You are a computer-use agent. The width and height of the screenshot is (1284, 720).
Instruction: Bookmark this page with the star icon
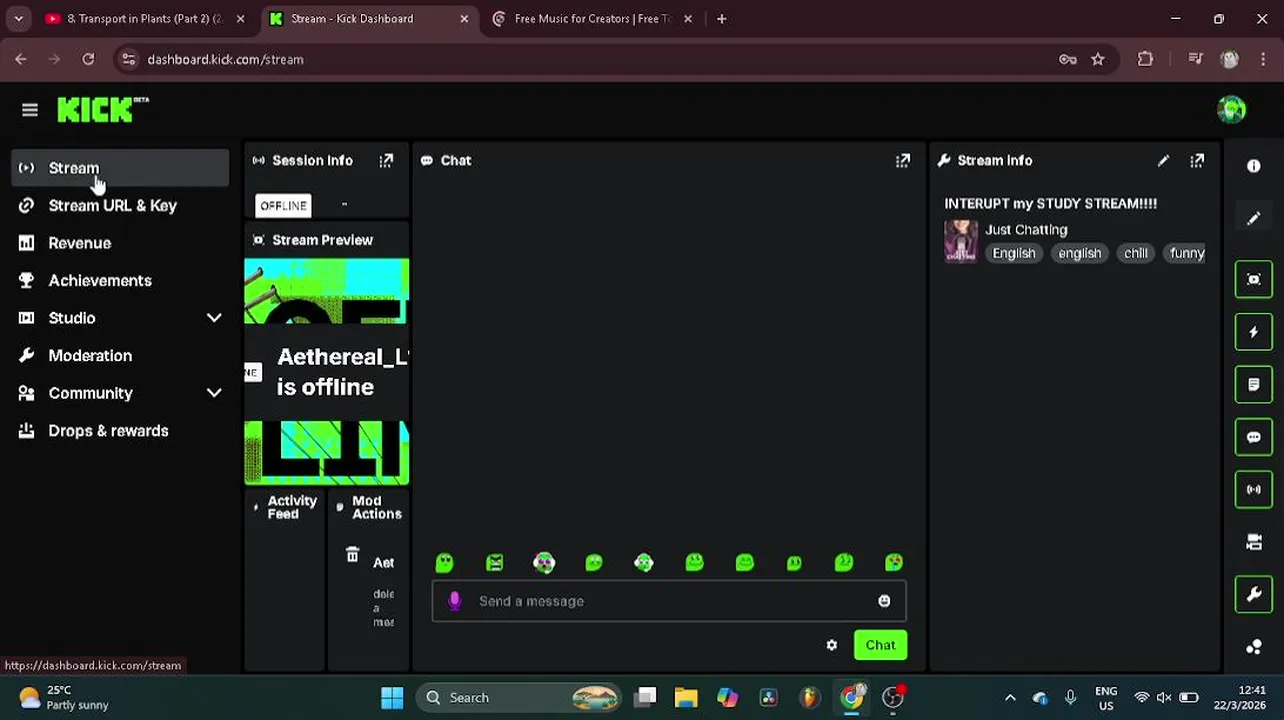point(1098,59)
